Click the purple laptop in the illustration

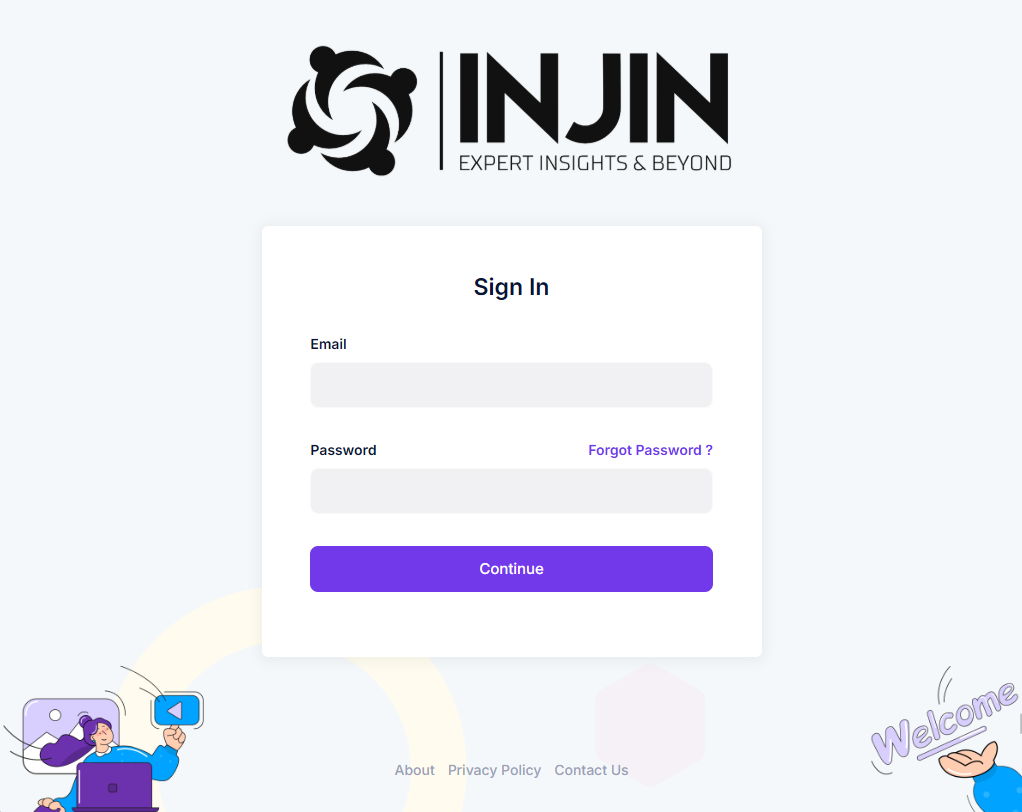[115, 787]
